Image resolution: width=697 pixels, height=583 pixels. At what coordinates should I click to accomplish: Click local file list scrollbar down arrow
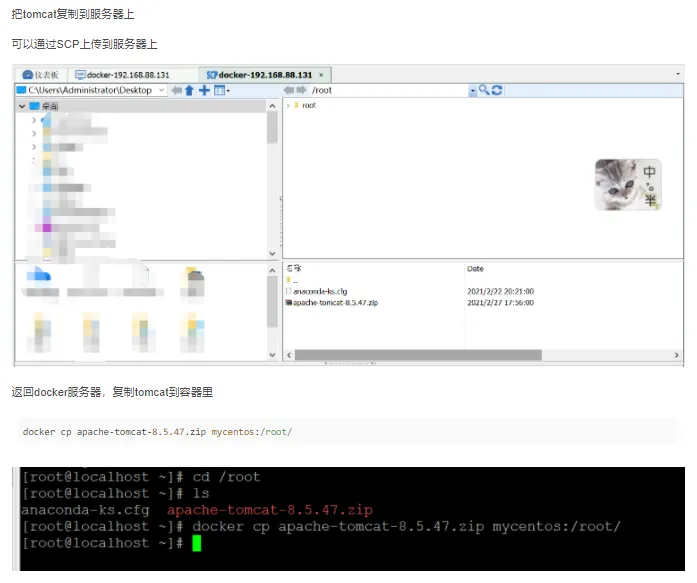pyautogui.click(x=272, y=355)
